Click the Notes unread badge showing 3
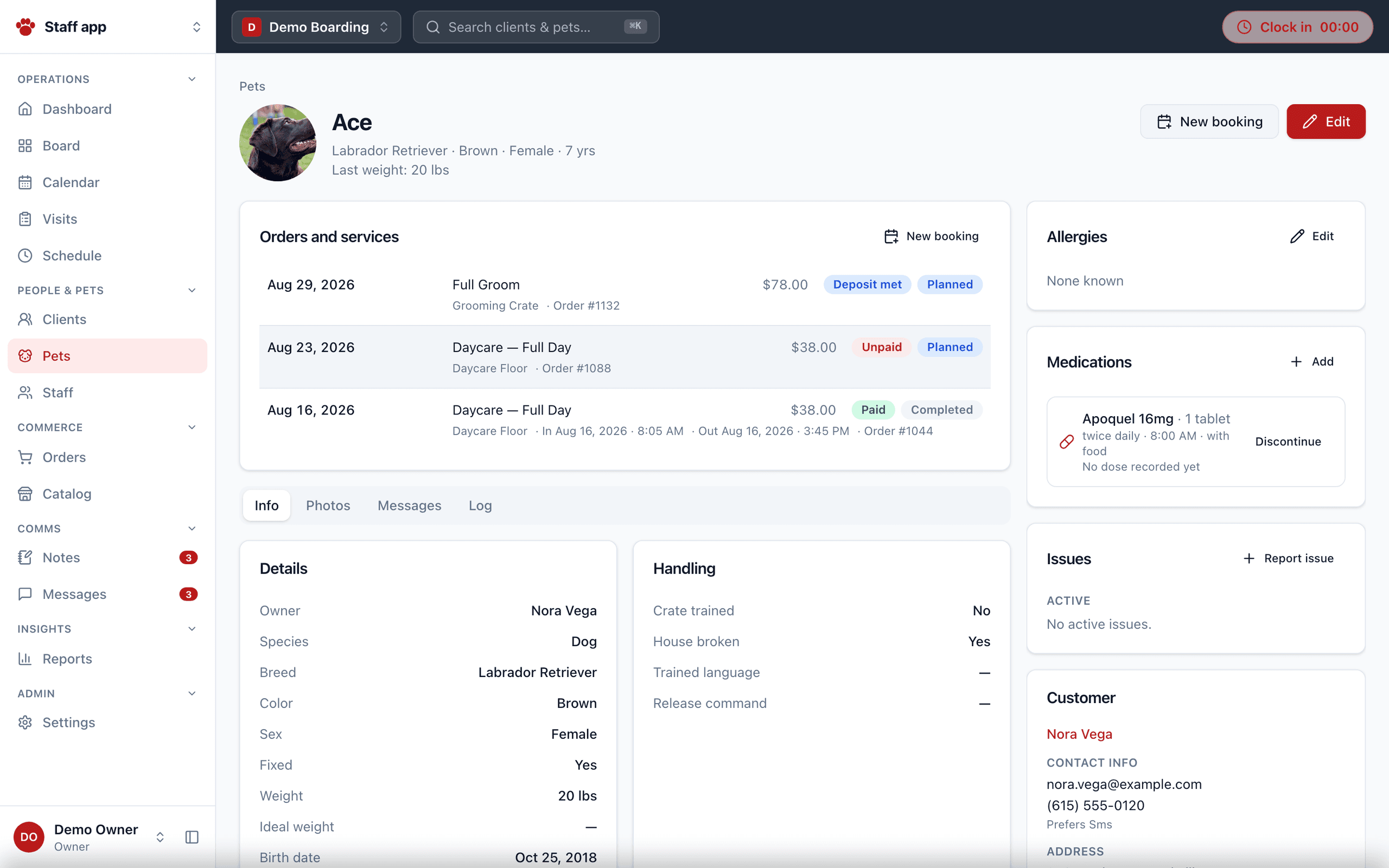 pos(188,558)
